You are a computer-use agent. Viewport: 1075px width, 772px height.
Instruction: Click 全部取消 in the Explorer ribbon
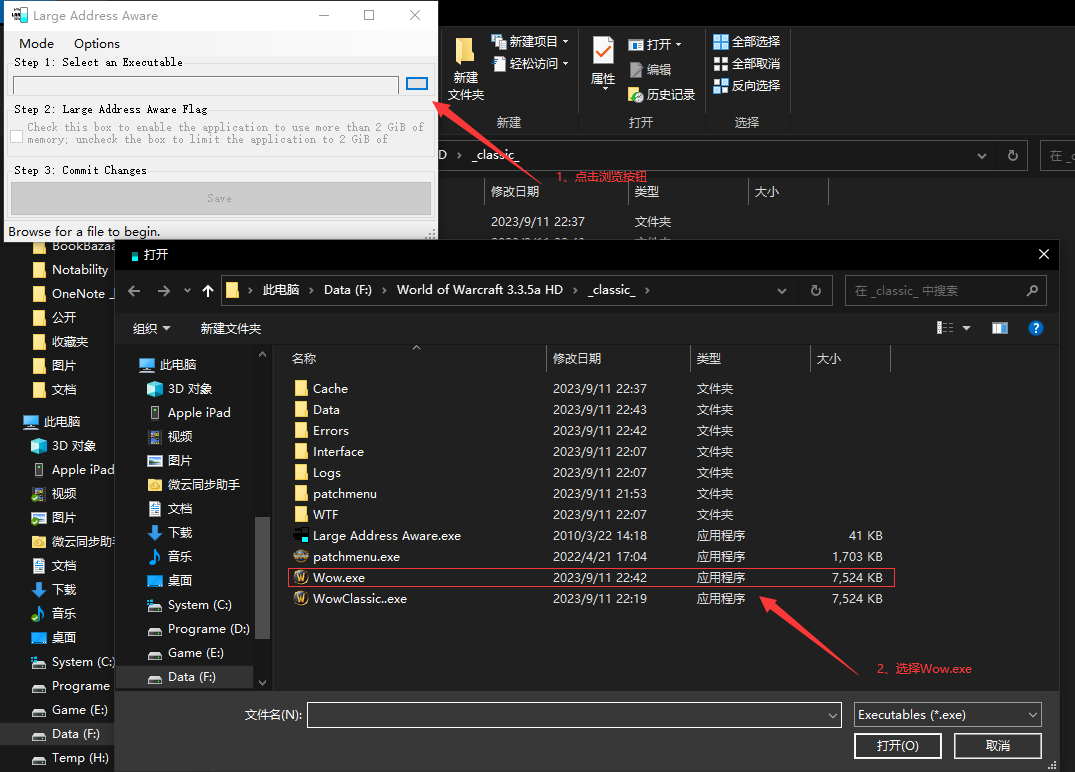(747, 64)
